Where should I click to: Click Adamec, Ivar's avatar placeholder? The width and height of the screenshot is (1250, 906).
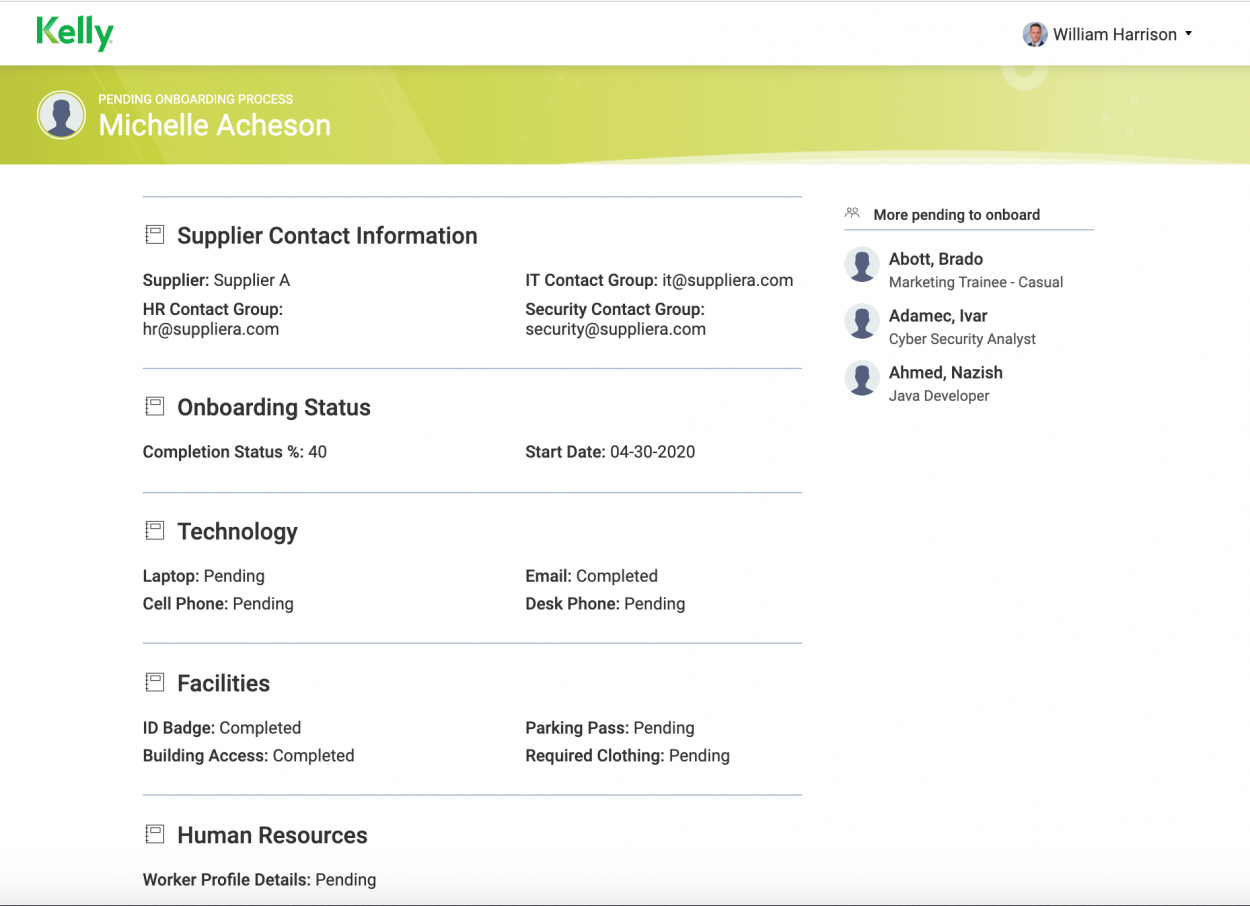(x=861, y=322)
